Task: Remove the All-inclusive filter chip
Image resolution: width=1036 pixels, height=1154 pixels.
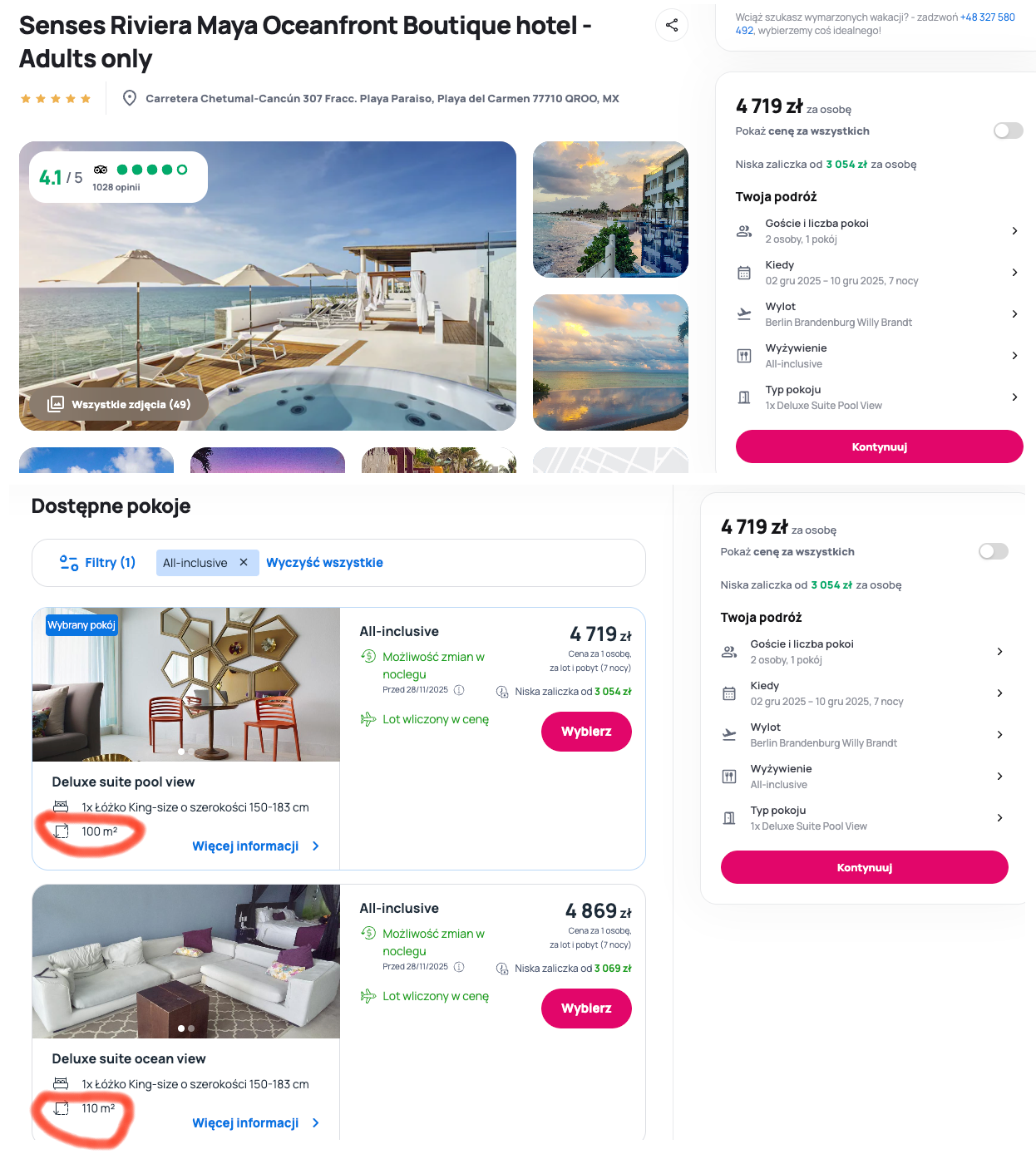Action: (x=244, y=563)
